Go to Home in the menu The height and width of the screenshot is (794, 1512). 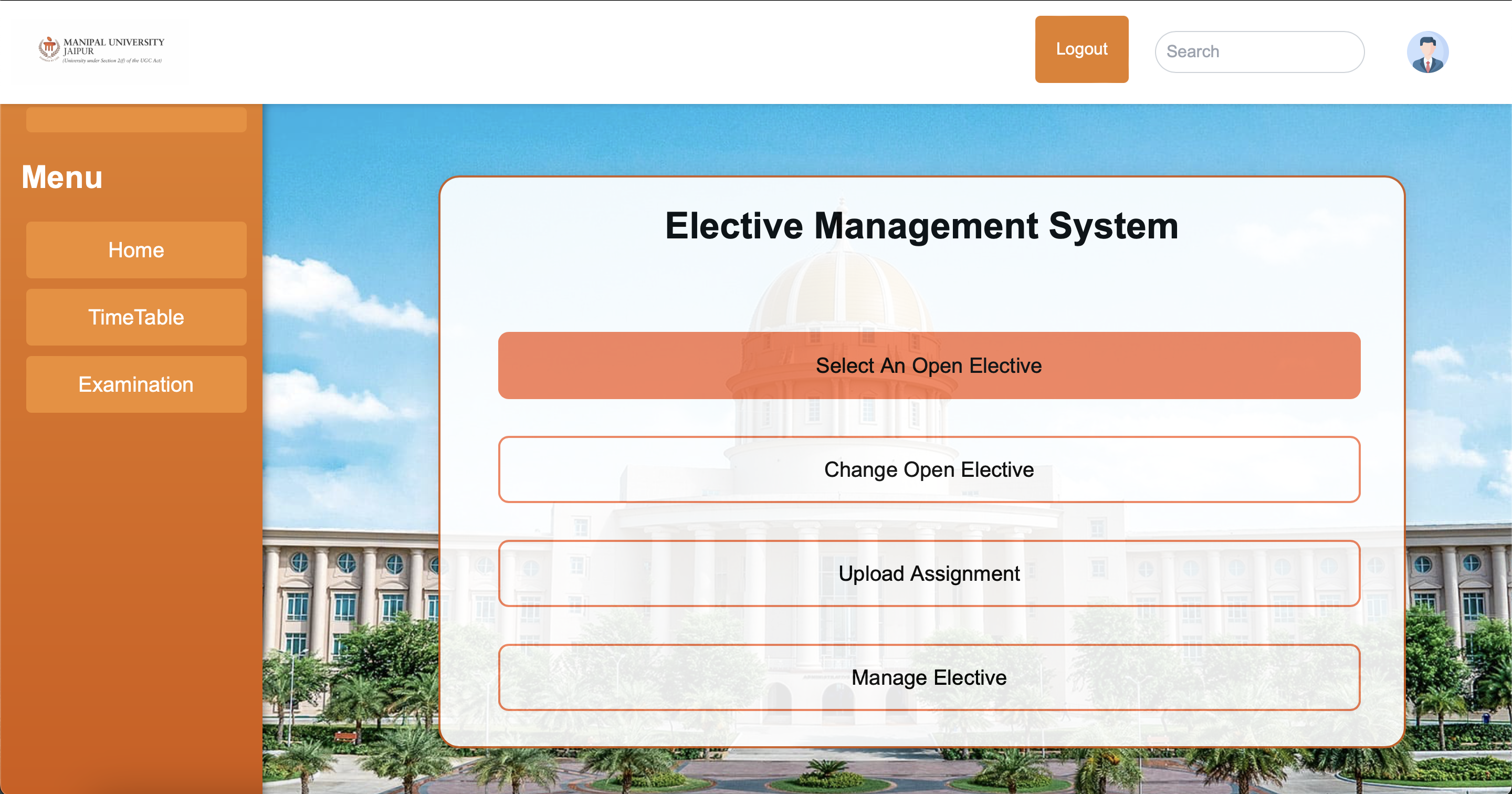click(136, 249)
